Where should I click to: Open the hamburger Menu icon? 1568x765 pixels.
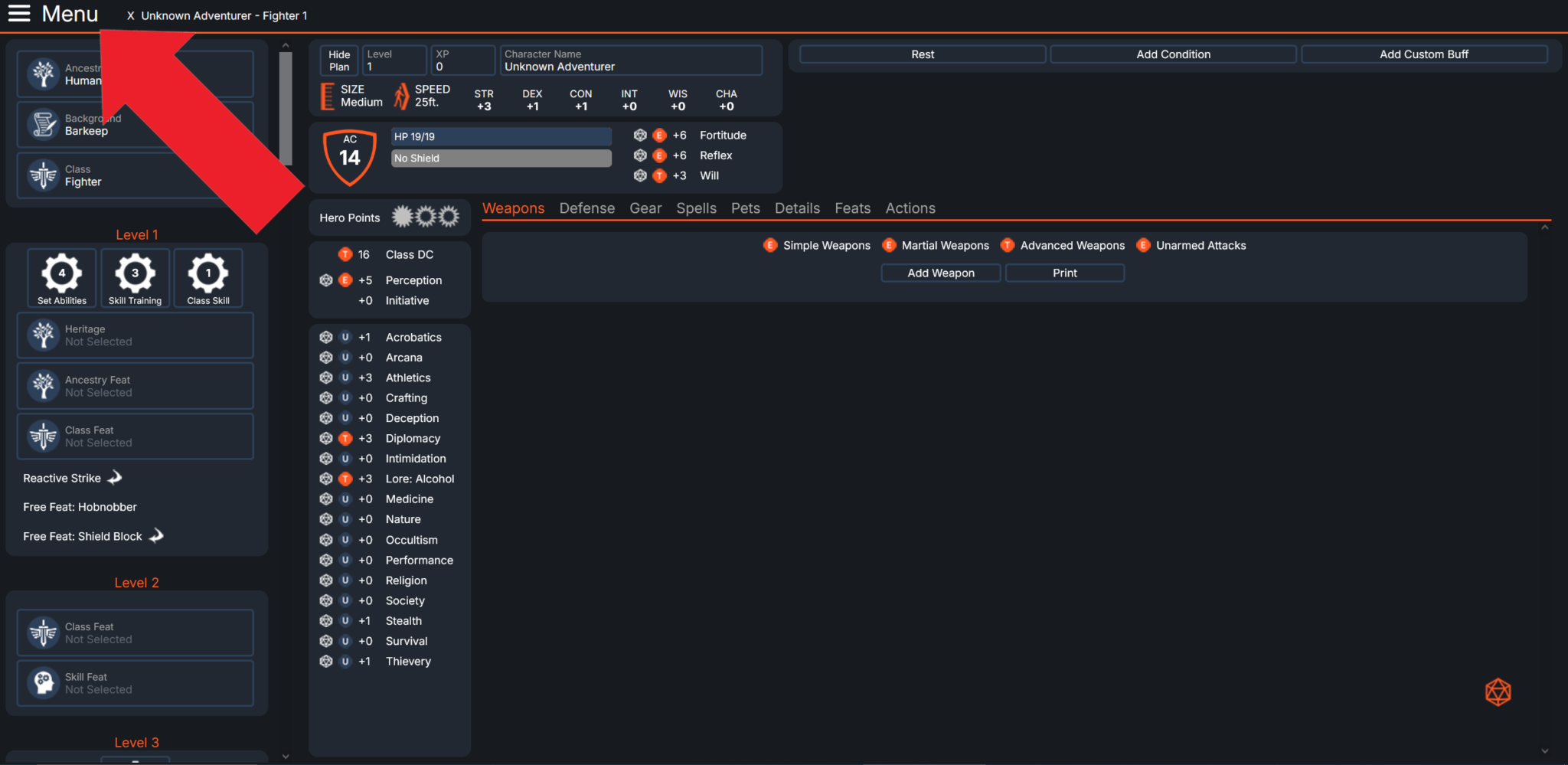(x=19, y=14)
